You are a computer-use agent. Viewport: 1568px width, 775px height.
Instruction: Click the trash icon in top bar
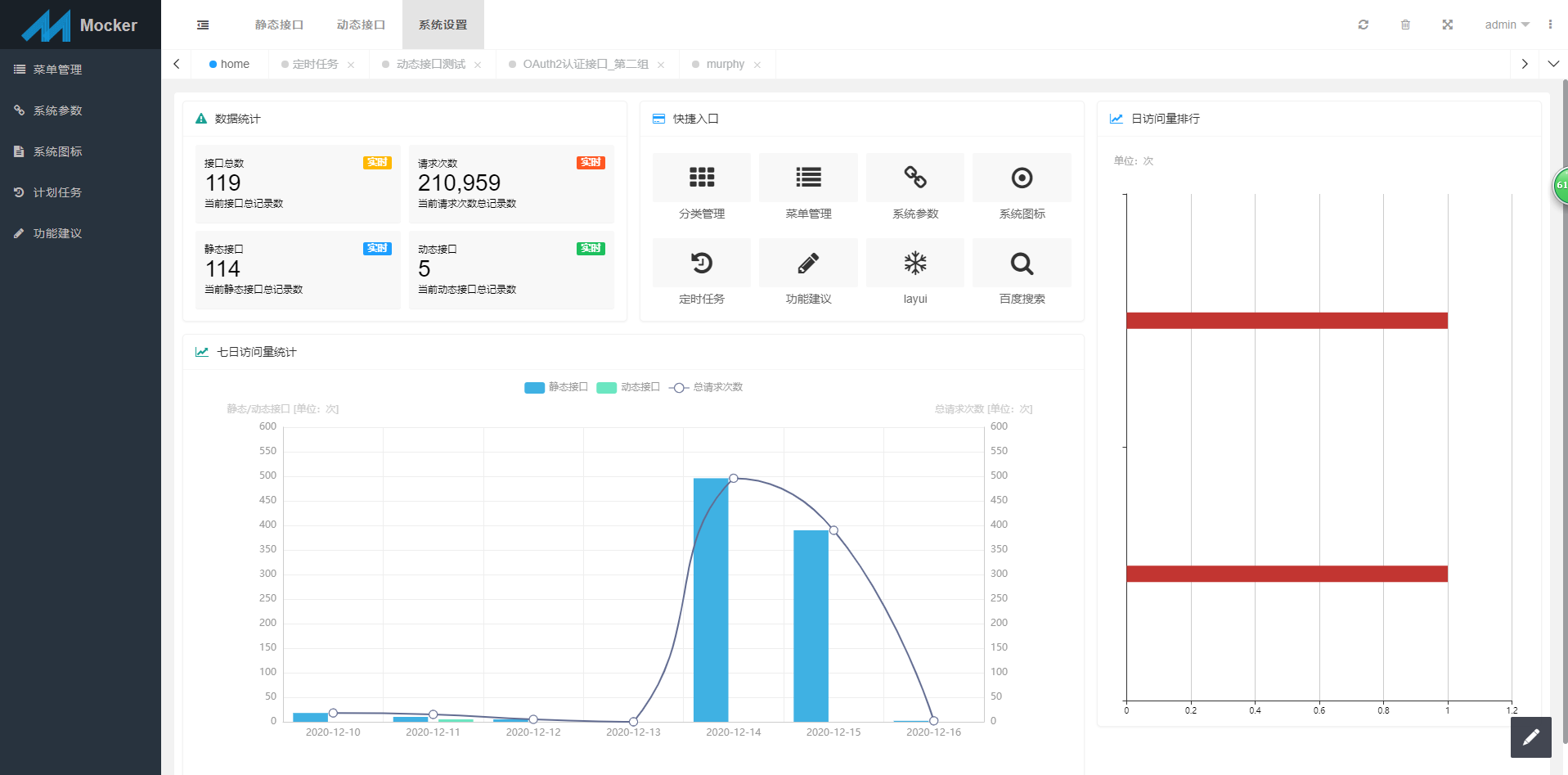(x=1405, y=25)
